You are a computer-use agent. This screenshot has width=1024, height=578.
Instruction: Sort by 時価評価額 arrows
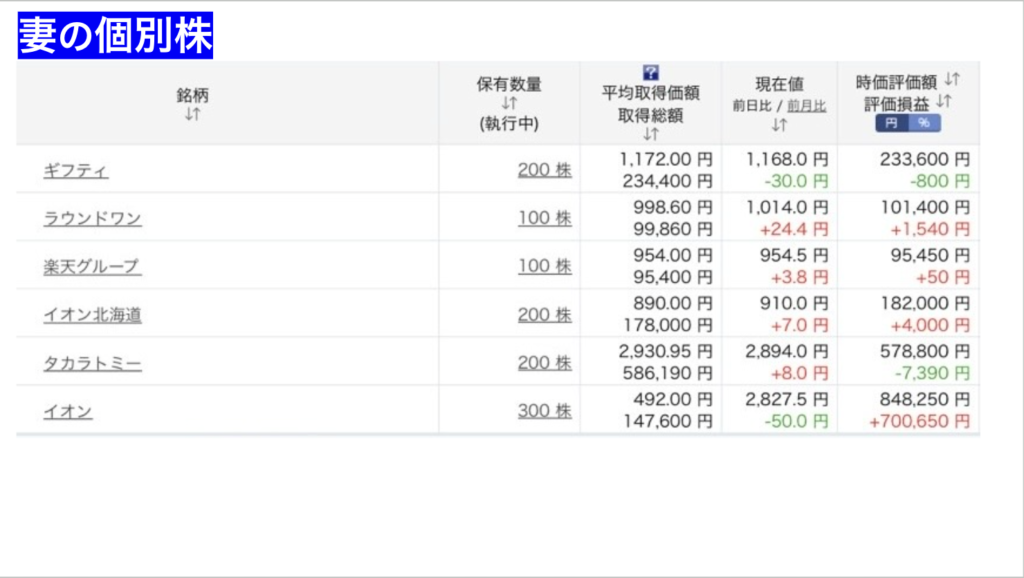952,80
